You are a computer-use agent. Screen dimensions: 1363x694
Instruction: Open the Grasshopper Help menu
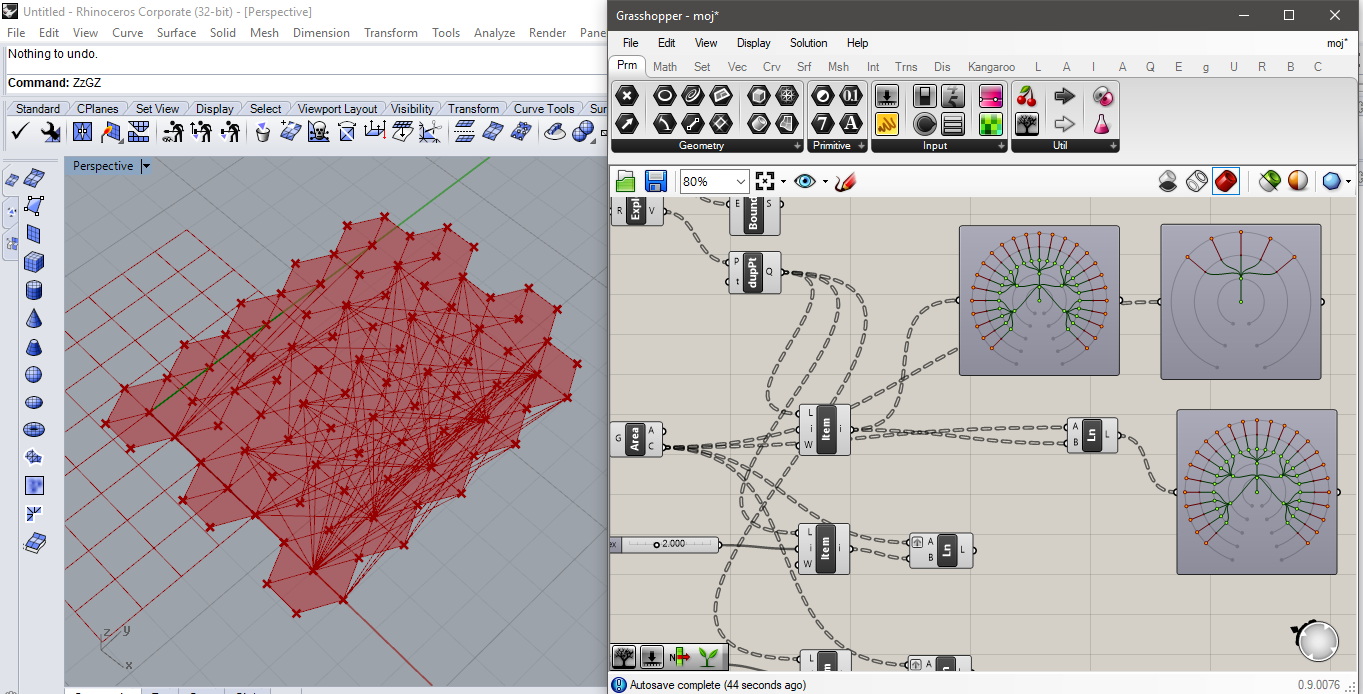coord(857,43)
